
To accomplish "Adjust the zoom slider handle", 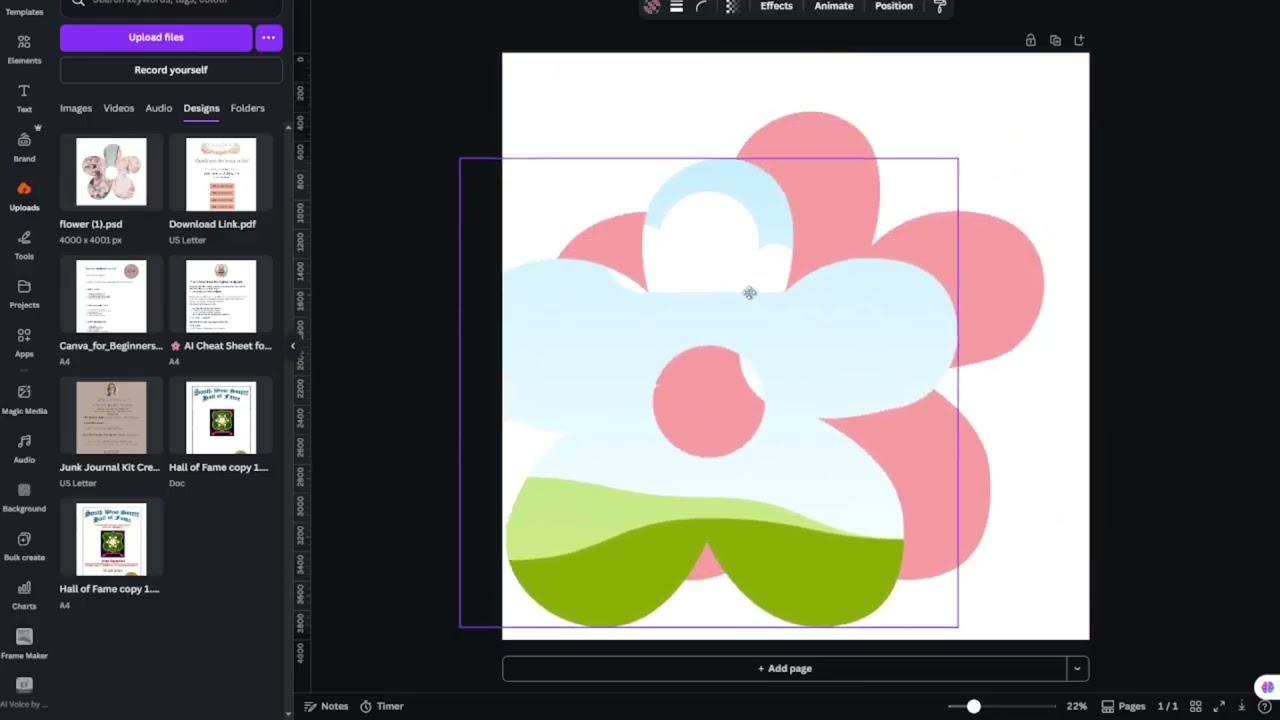I will pyautogui.click(x=973, y=706).
